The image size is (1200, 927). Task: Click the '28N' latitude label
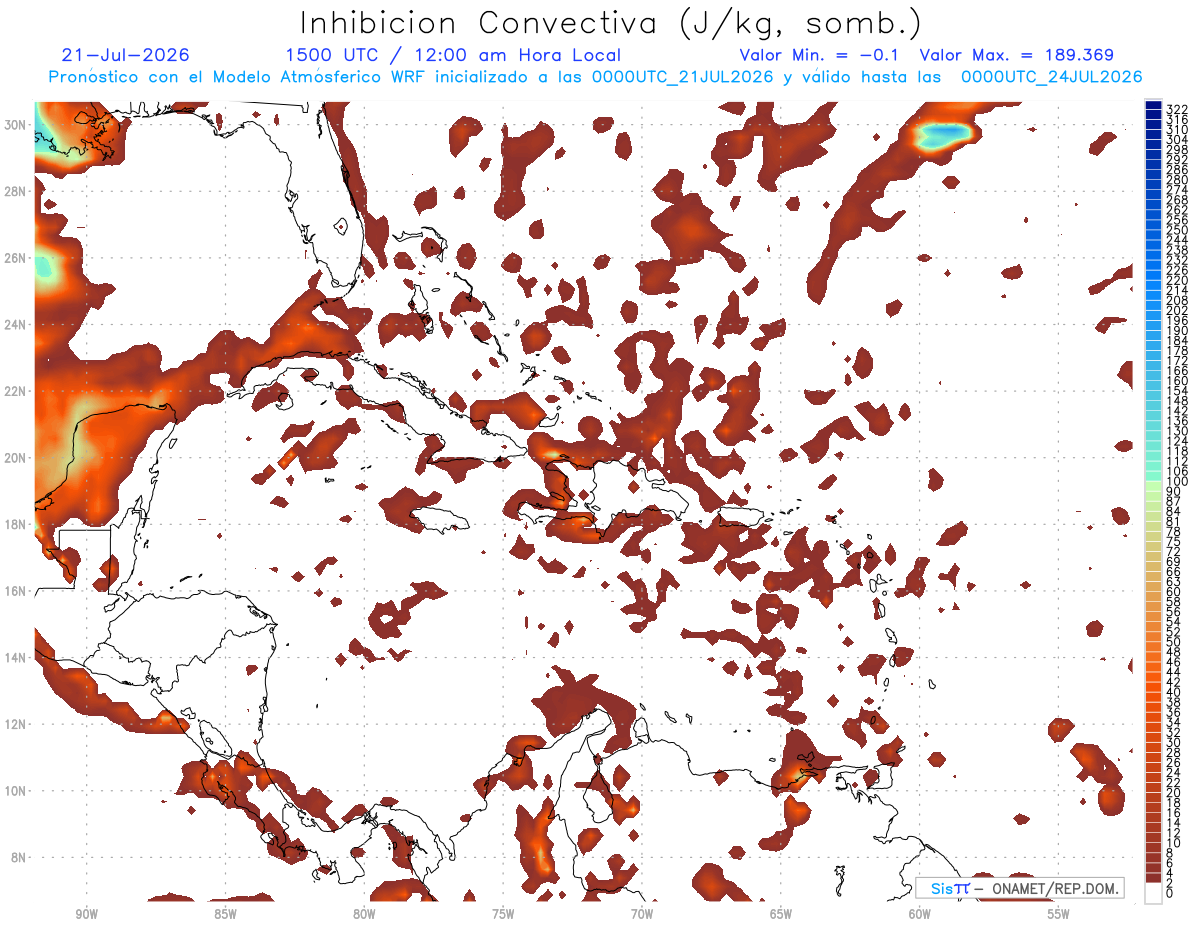pos(15,191)
